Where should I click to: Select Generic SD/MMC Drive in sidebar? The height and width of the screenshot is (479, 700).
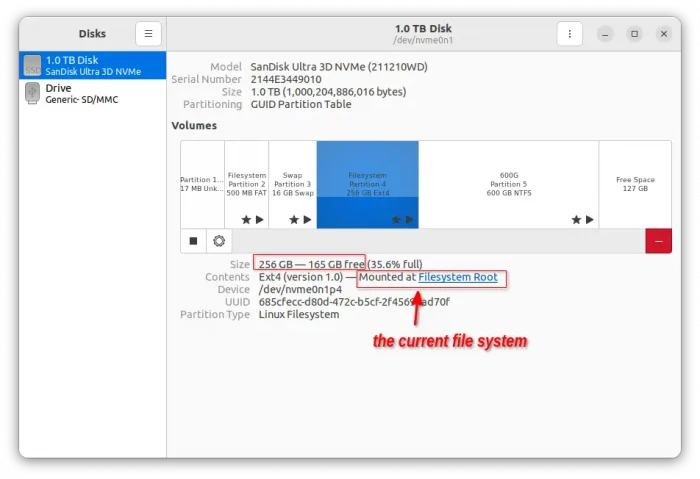coord(92,94)
